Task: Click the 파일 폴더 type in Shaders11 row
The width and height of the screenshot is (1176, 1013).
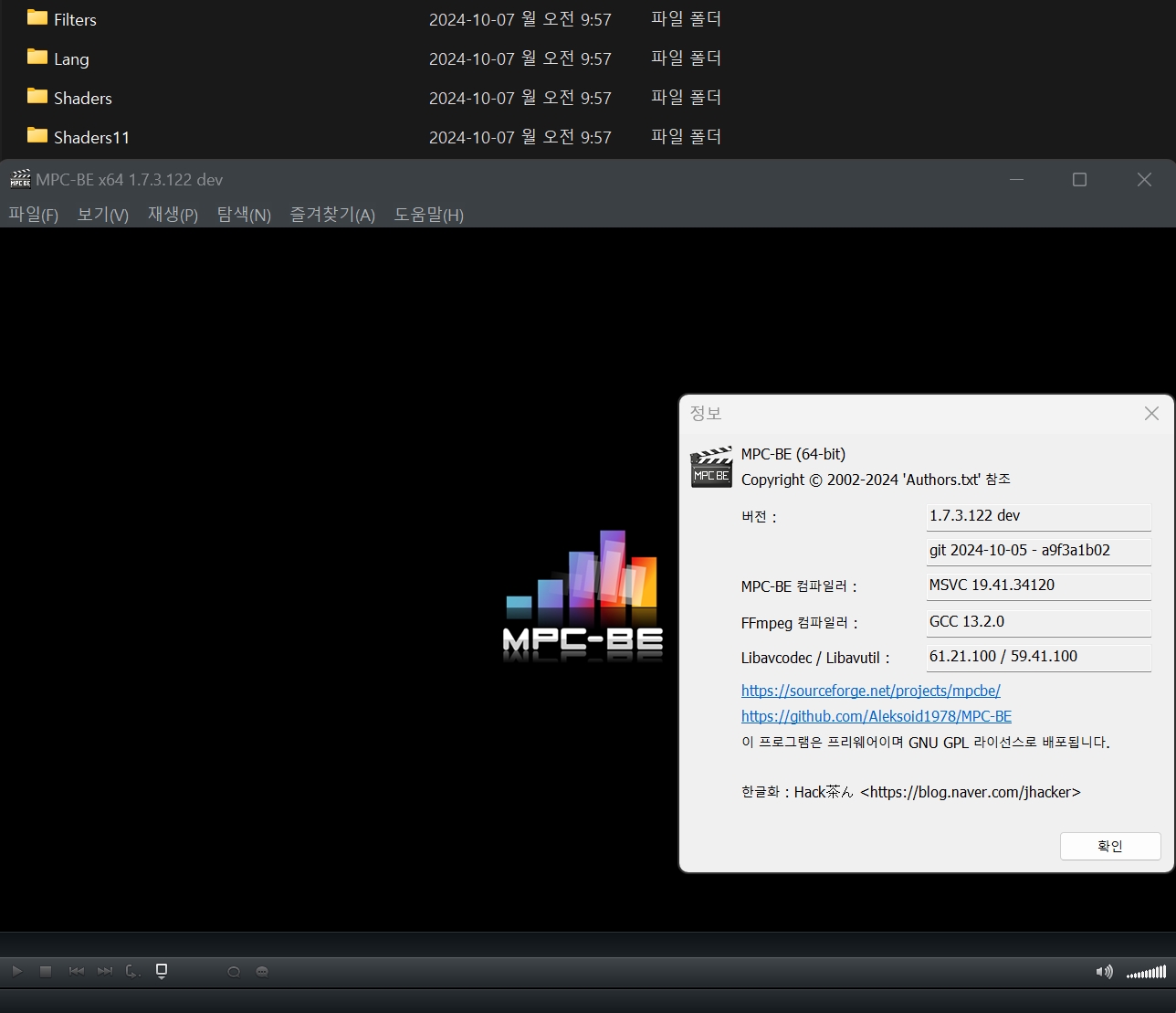Action: tap(686, 137)
